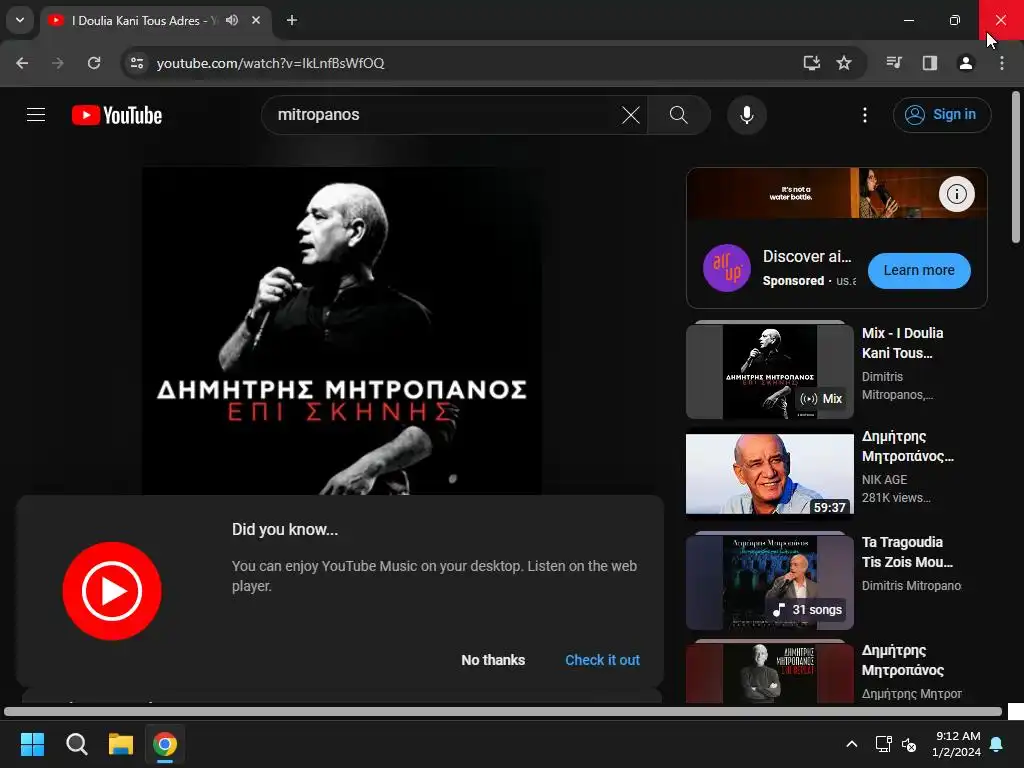This screenshot has height=768, width=1024.
Task: Click the network display tray icon
Action: 883,744
